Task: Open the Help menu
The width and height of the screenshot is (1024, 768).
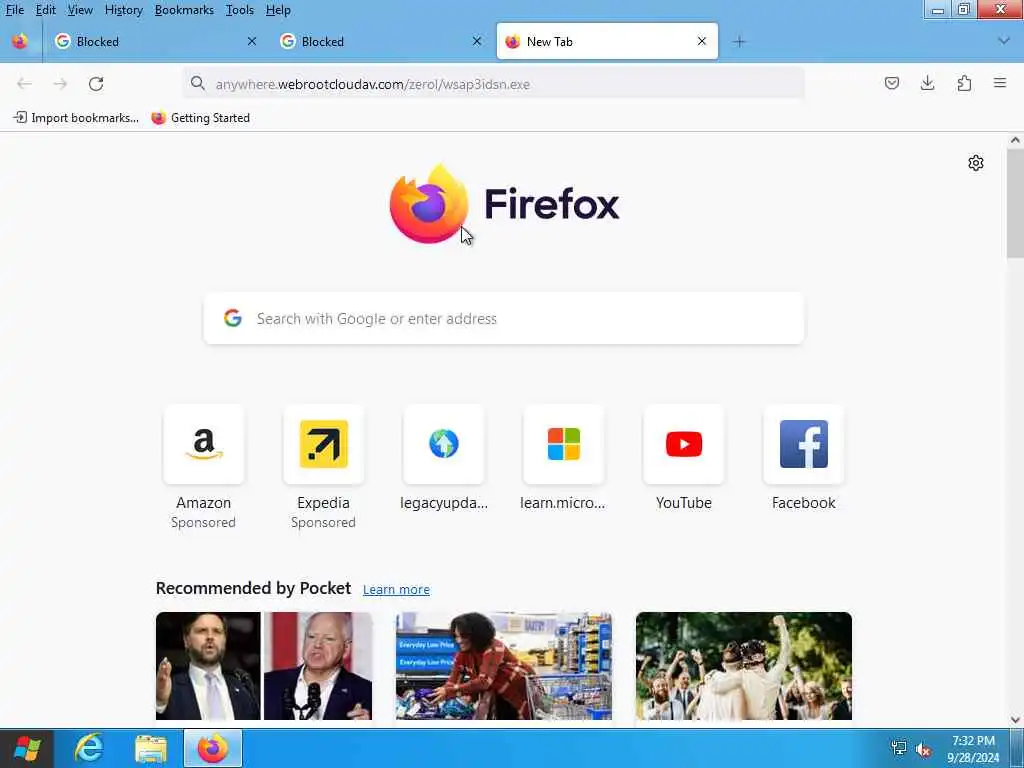Action: tap(278, 10)
